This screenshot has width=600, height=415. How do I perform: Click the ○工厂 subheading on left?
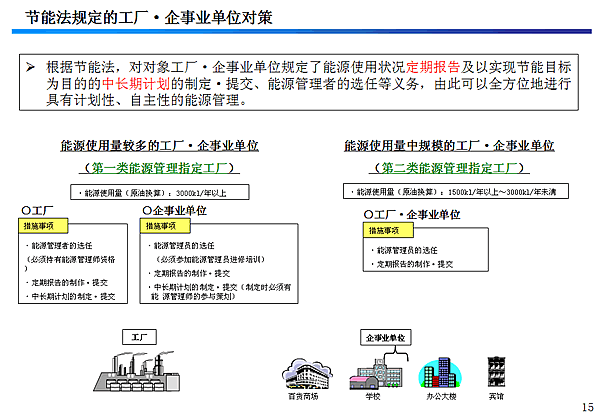click(38, 210)
